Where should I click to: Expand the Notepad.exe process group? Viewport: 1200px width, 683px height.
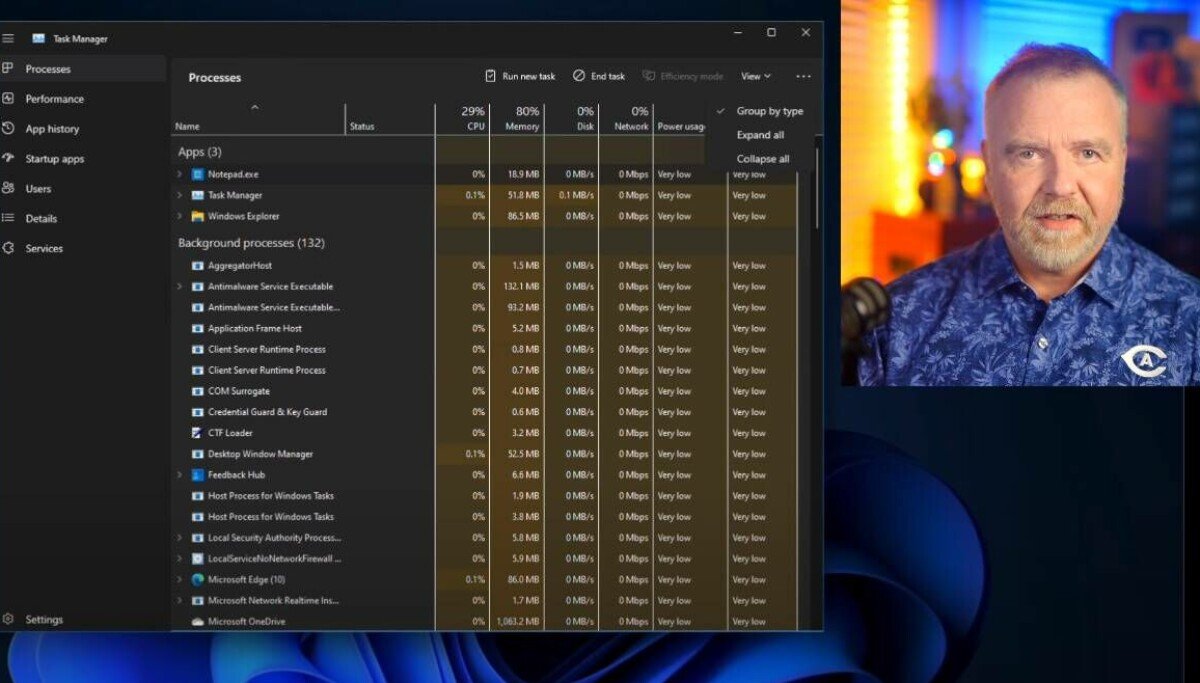pos(180,174)
